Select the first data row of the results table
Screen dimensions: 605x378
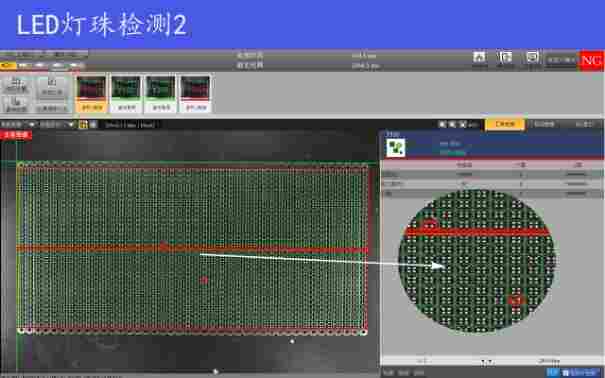pos(492,174)
